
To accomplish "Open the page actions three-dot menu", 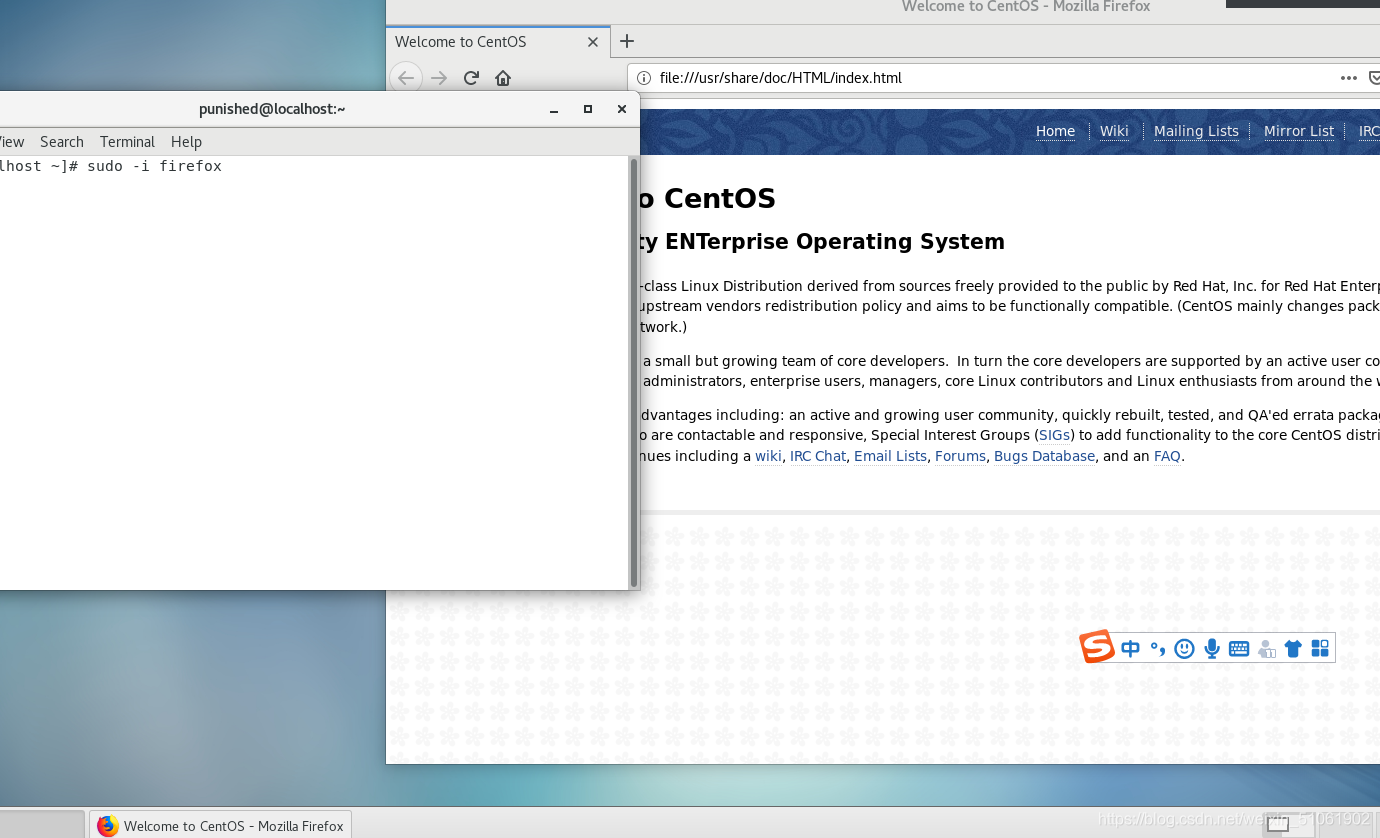I will (1349, 78).
